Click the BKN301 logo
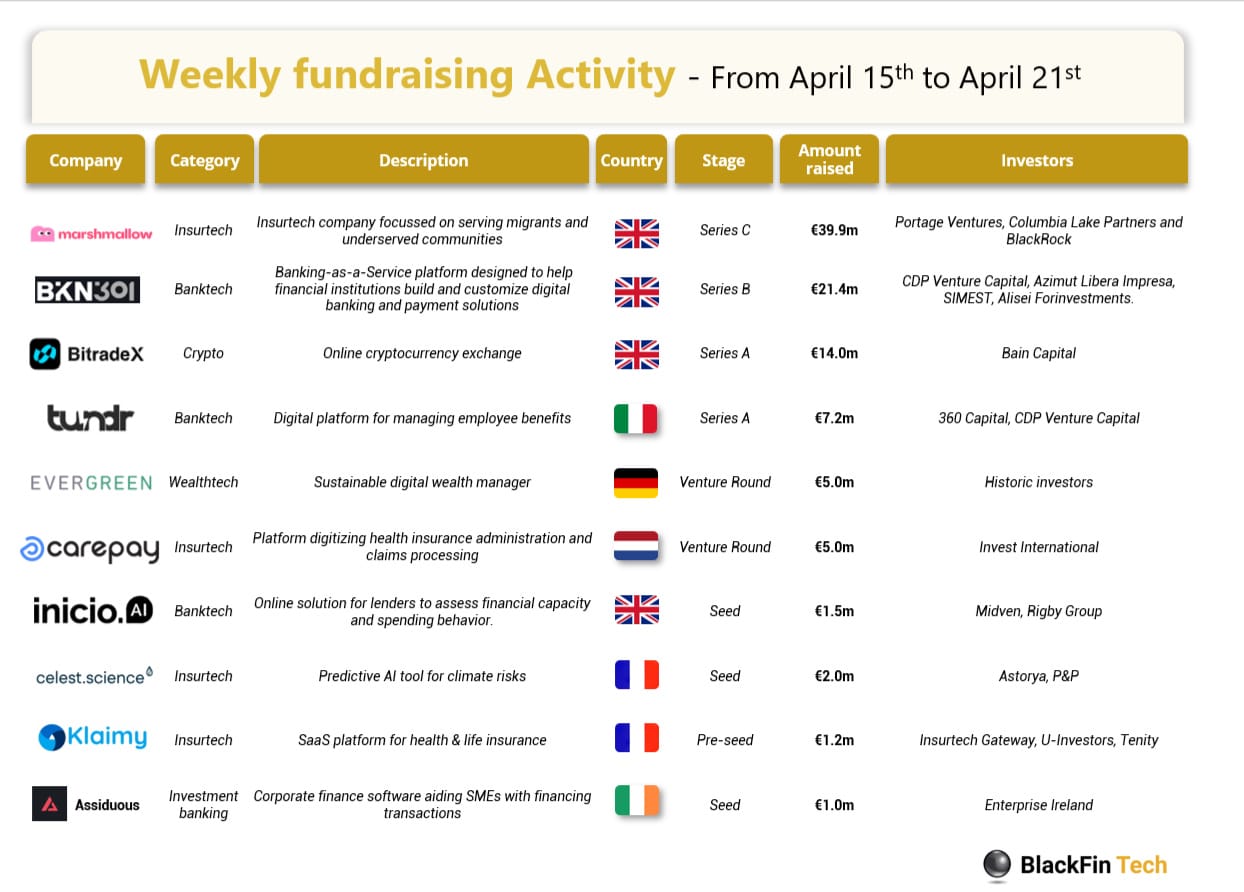This screenshot has height=892, width=1244. click(x=87, y=290)
